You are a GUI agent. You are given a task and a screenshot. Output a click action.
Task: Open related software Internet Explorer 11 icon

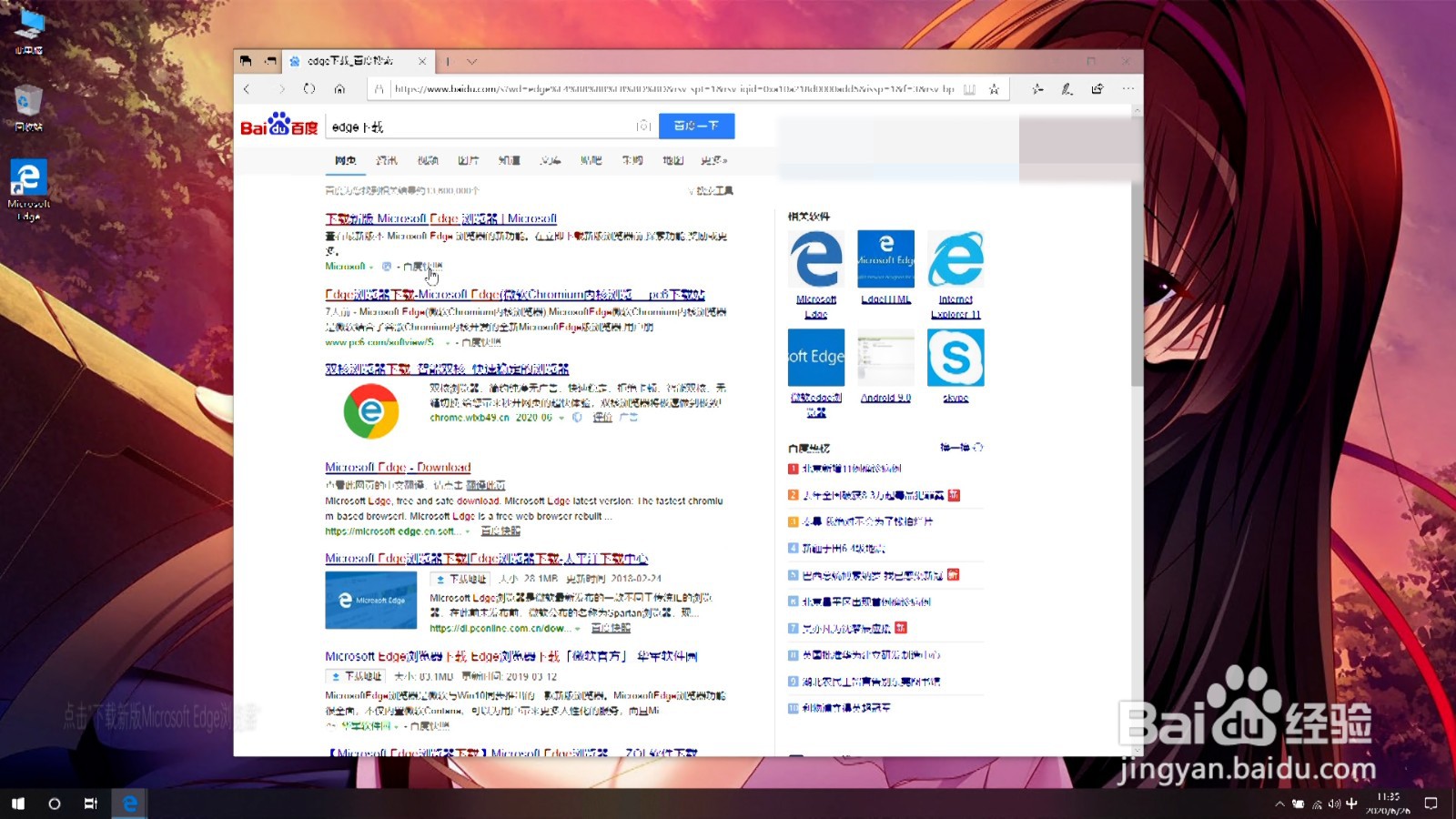click(x=955, y=259)
